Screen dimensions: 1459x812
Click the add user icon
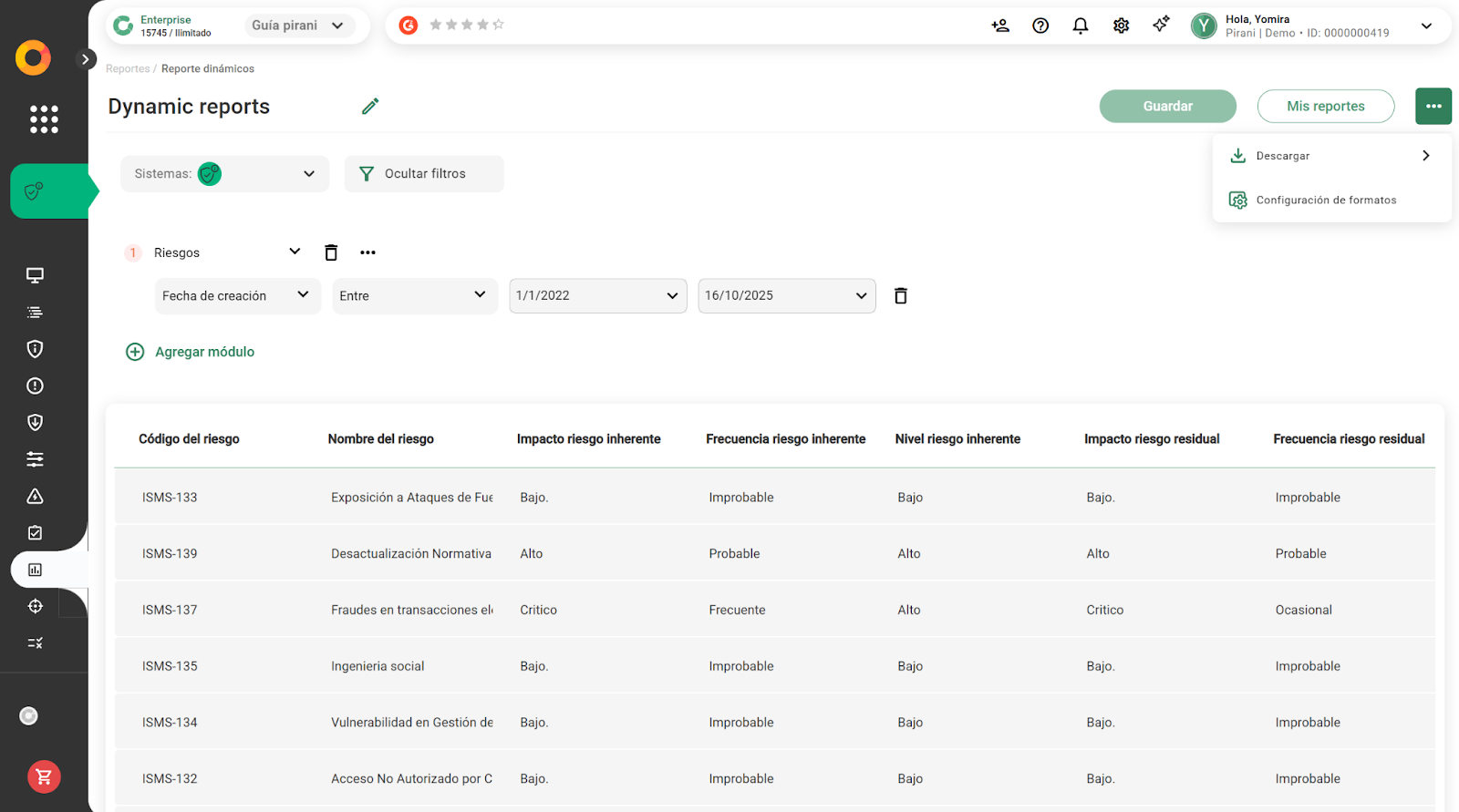(1000, 26)
